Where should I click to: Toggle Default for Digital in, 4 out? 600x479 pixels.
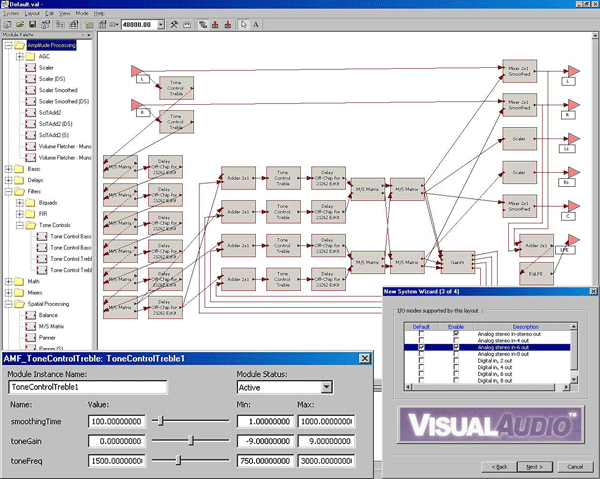pos(421,367)
